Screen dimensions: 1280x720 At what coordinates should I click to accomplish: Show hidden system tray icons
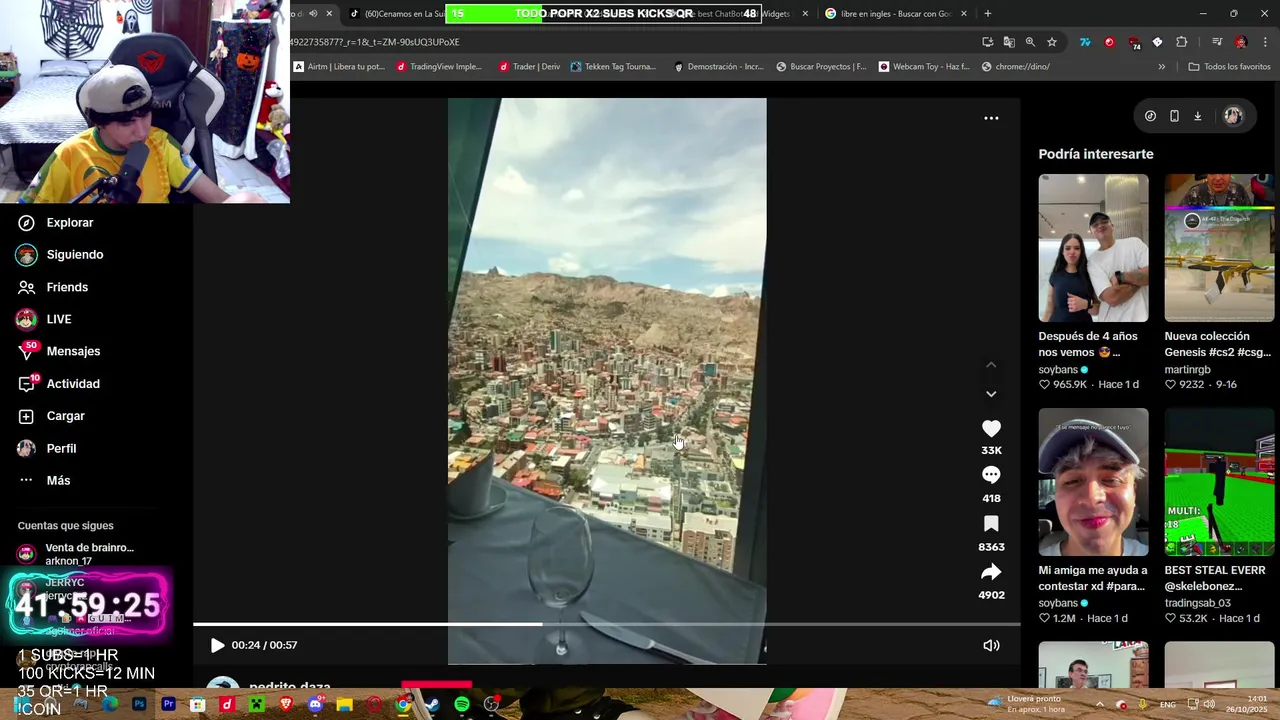1099,705
